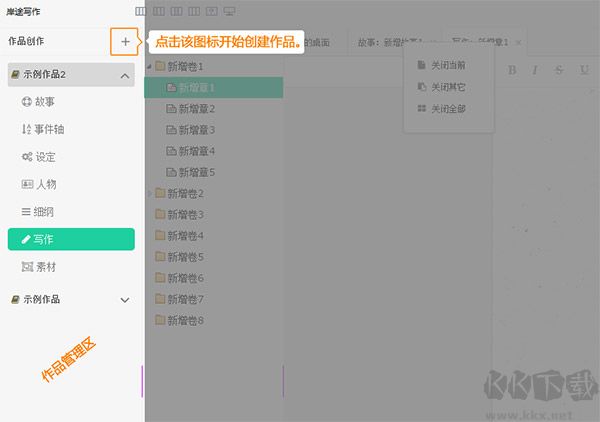The height and width of the screenshot is (422, 600).
Task: Expand the 示例作品 work with its chevron
Action: (125, 300)
